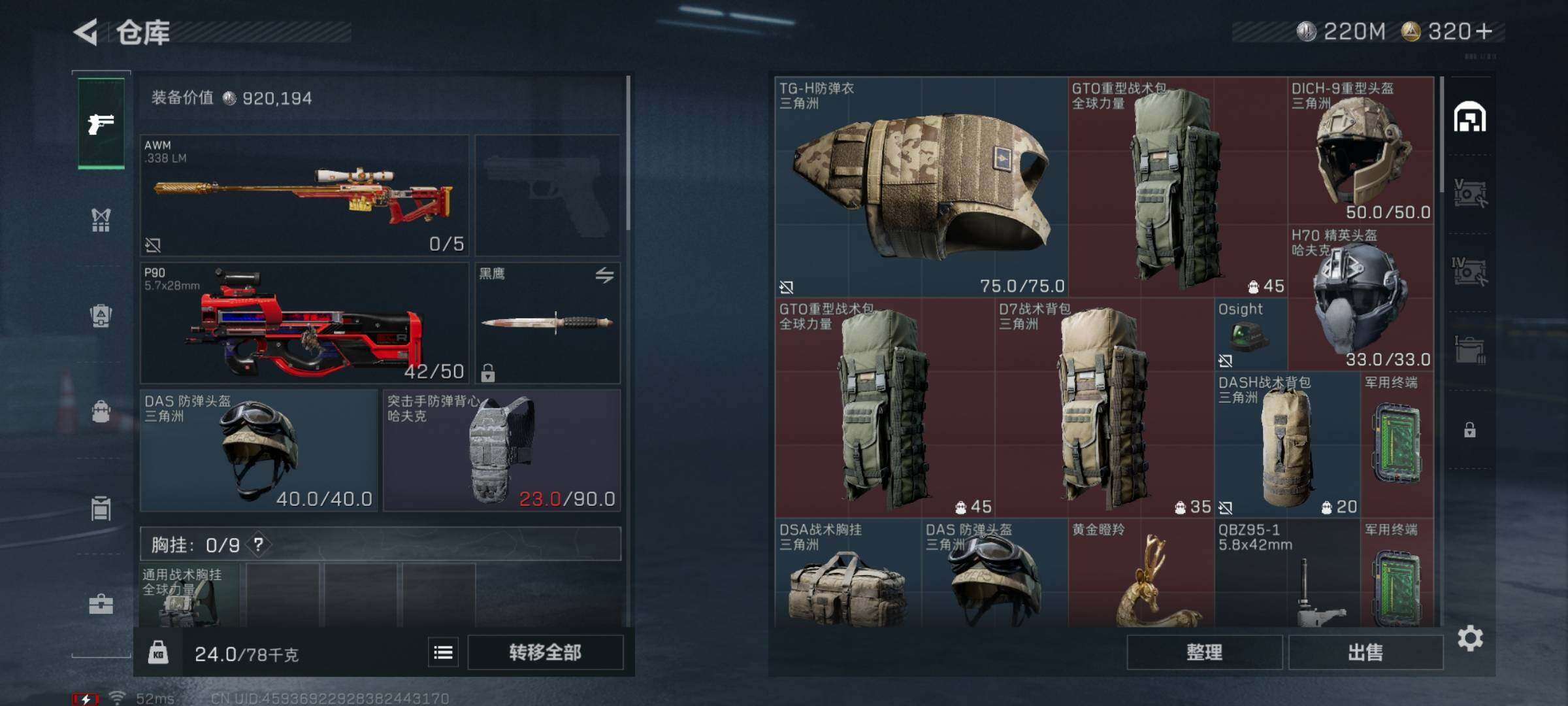Select the P90 weapon slot
This screenshot has height=706, width=1568.
(304, 323)
